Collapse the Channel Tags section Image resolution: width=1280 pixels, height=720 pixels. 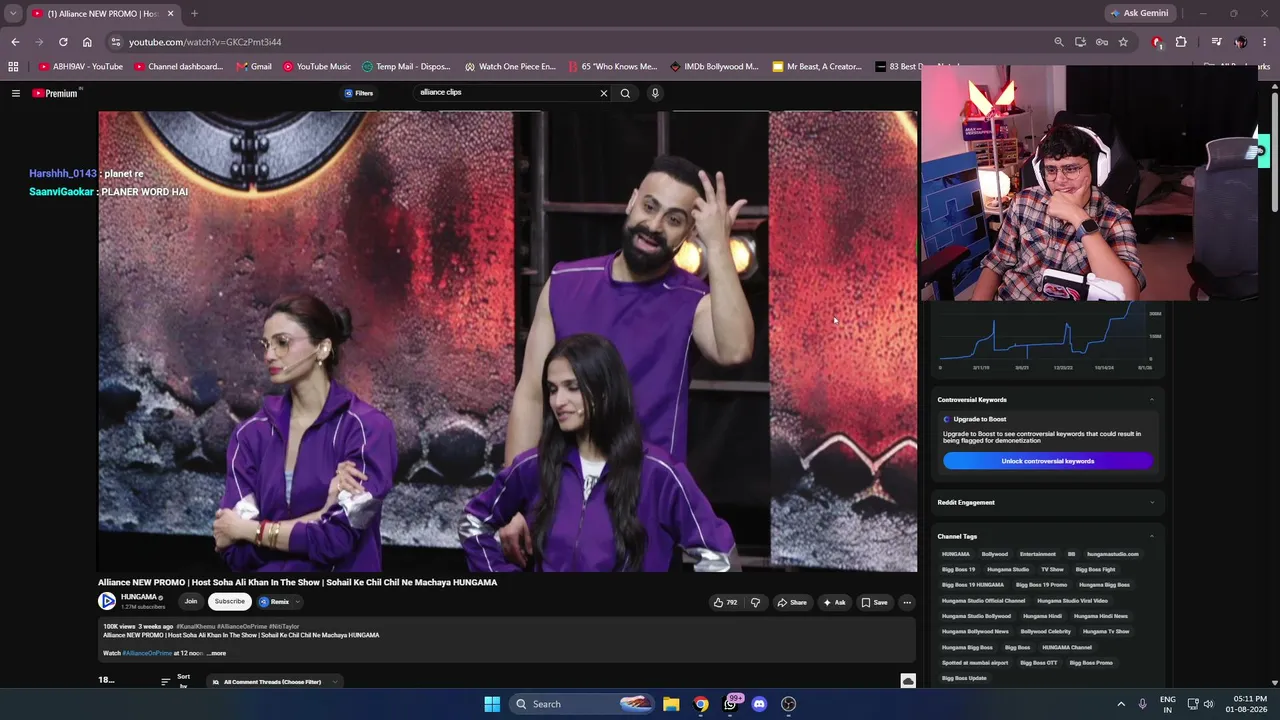(x=1151, y=536)
